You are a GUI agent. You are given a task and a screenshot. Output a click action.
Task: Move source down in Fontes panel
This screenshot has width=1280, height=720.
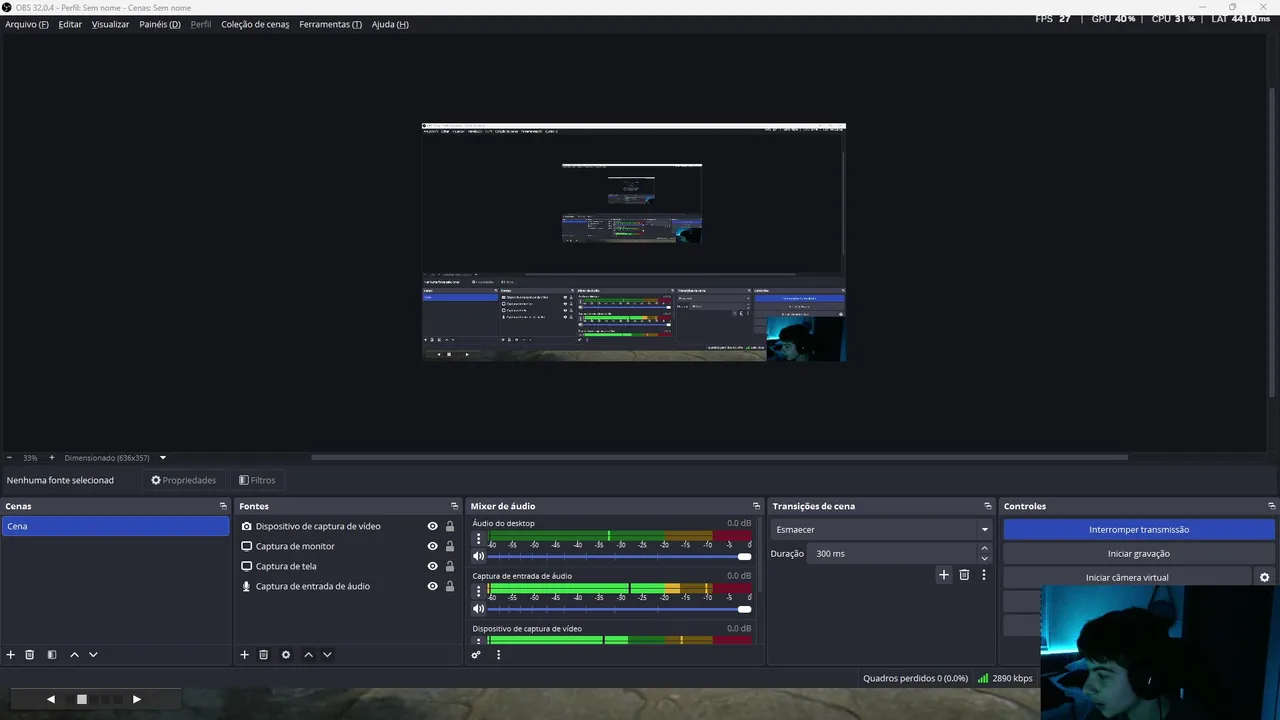click(327, 655)
